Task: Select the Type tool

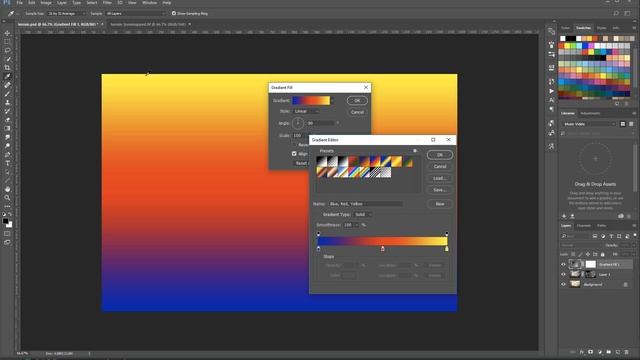Action: pyautogui.click(x=7, y=163)
